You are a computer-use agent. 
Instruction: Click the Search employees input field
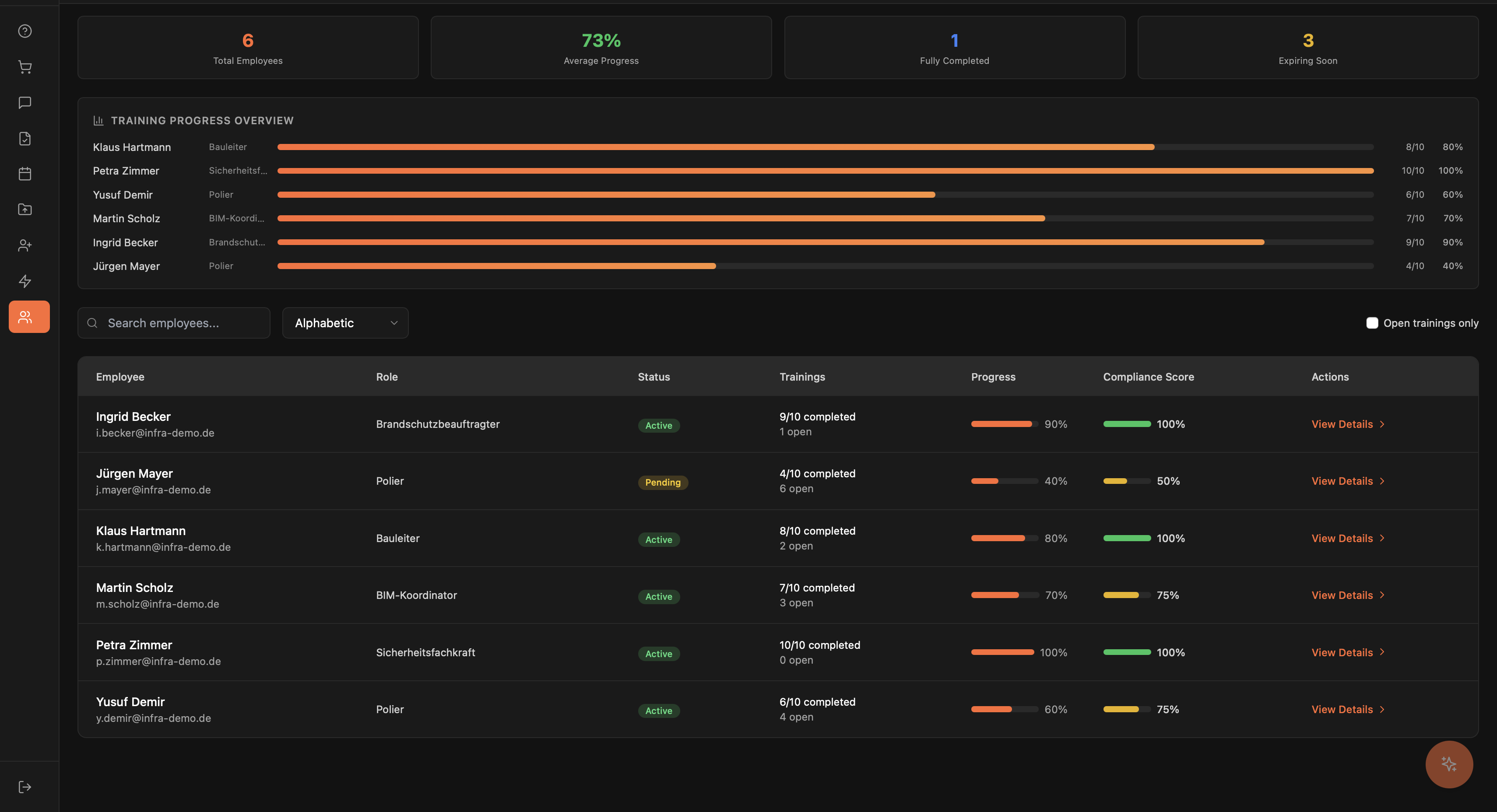pos(174,323)
